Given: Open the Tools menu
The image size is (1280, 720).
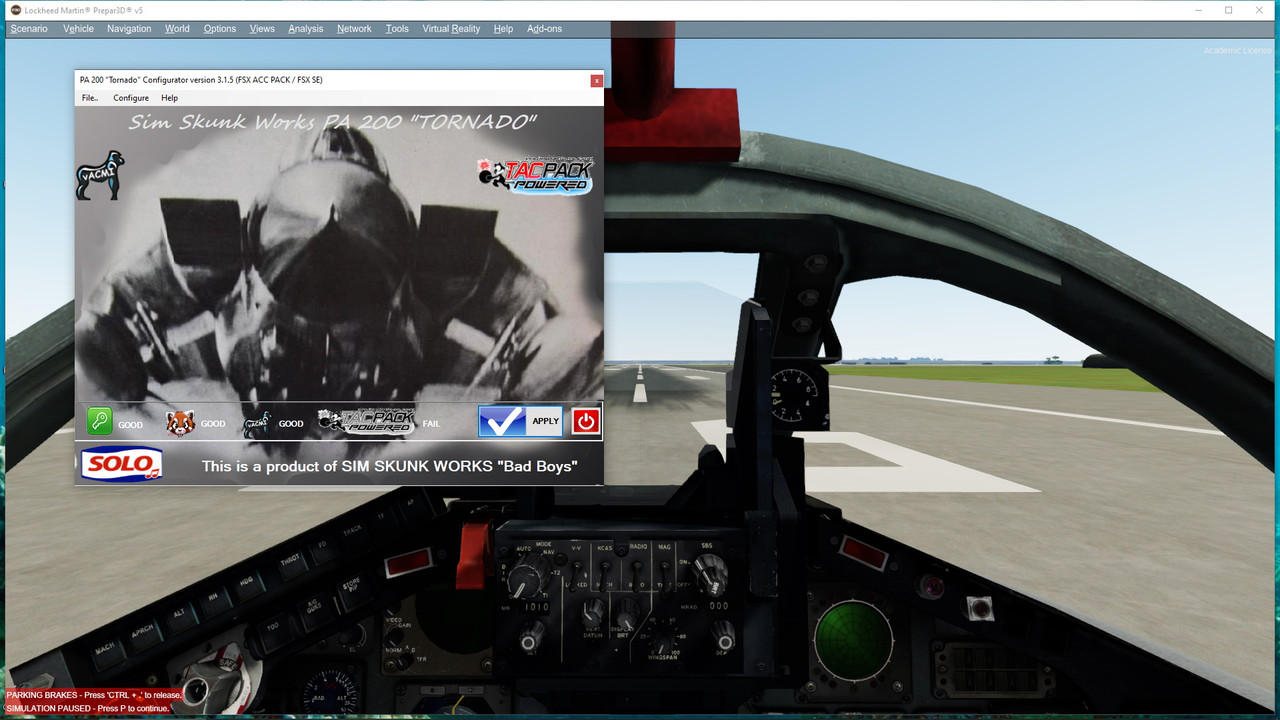Looking at the screenshot, I should (397, 29).
